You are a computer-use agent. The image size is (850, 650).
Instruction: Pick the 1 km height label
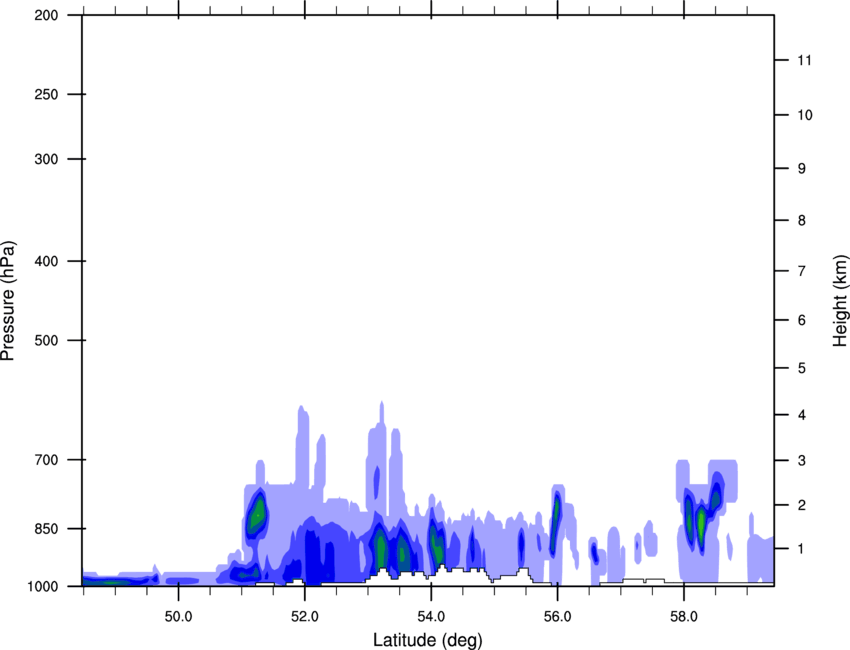coord(802,549)
